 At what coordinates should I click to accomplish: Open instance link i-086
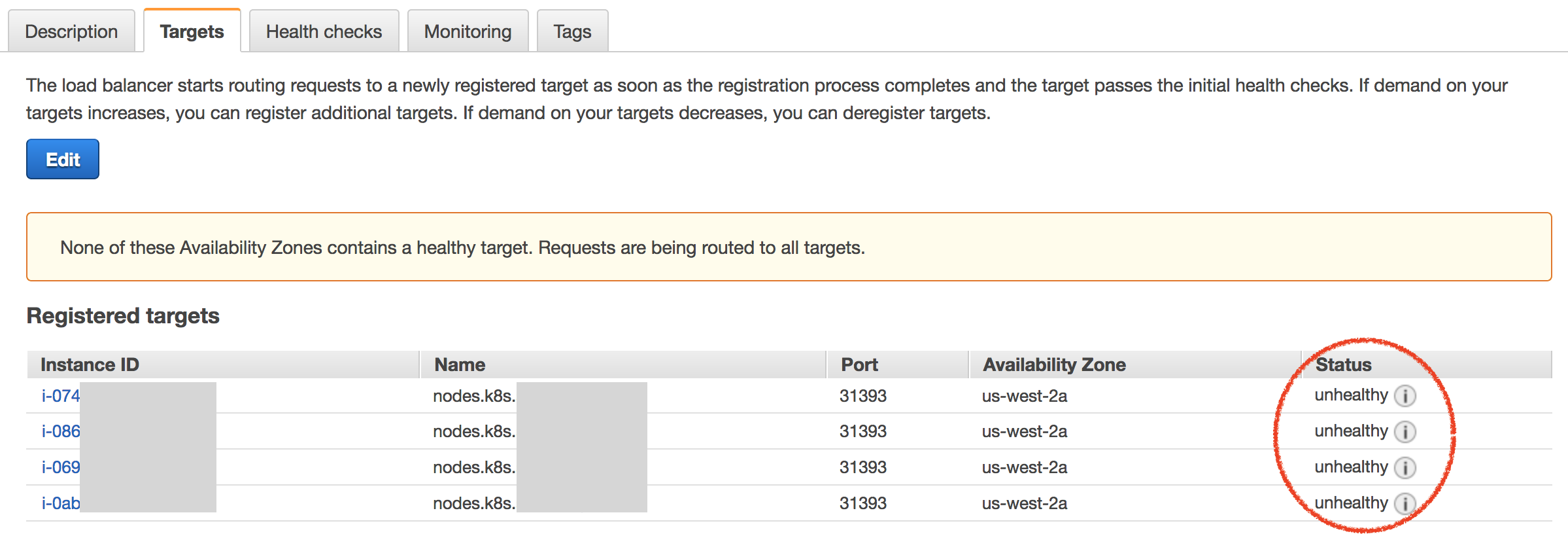coord(61,432)
